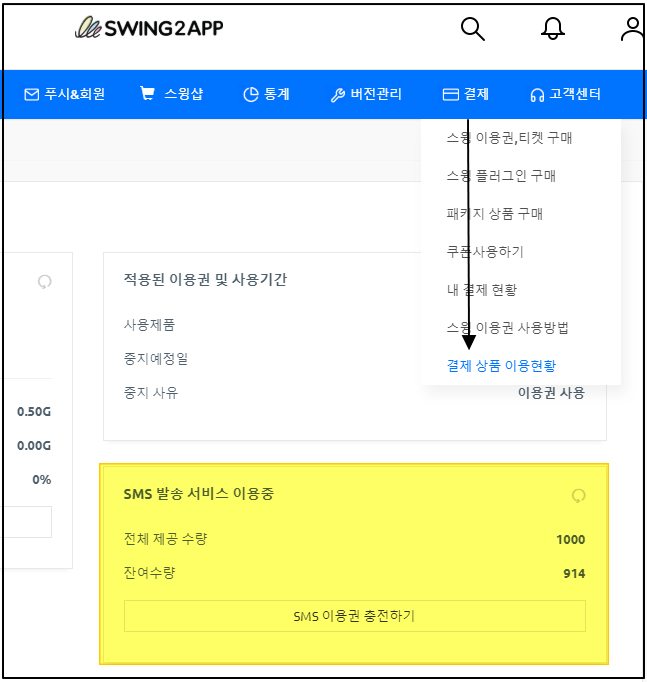Refresh the SMS 발송 서비스 card
The image size is (647, 682).
tap(577, 495)
